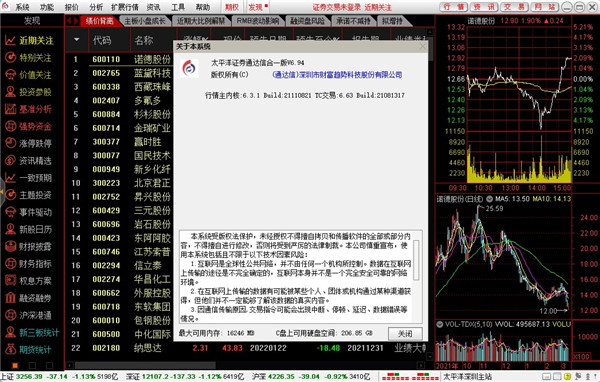Collapse the left sidebar with edge handle
Screen dimensions: 600x382
click(x=2, y=193)
